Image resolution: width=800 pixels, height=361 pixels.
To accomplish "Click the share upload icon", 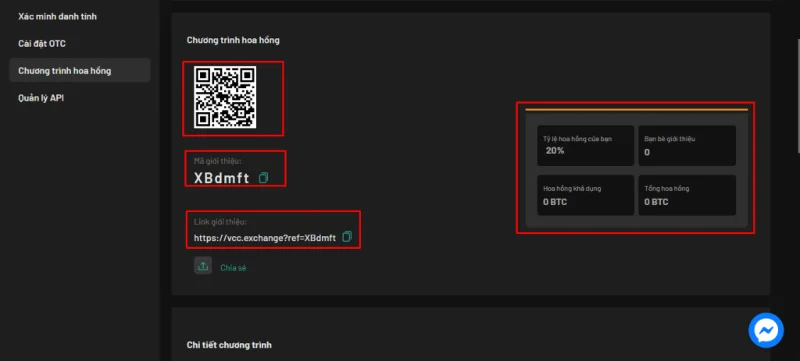I will (203, 266).
